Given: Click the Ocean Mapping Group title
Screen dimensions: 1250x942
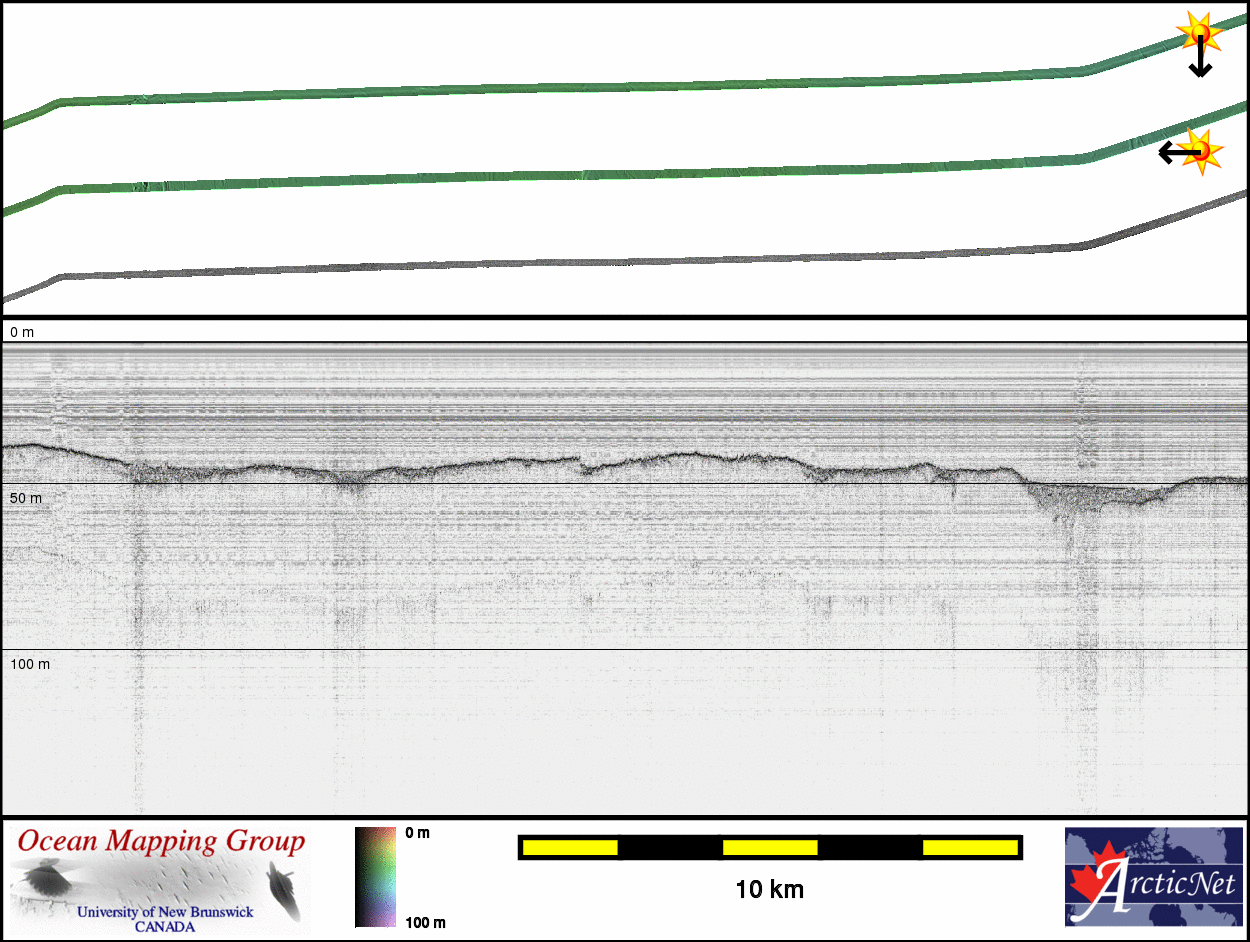Looking at the screenshot, I should point(160,842).
